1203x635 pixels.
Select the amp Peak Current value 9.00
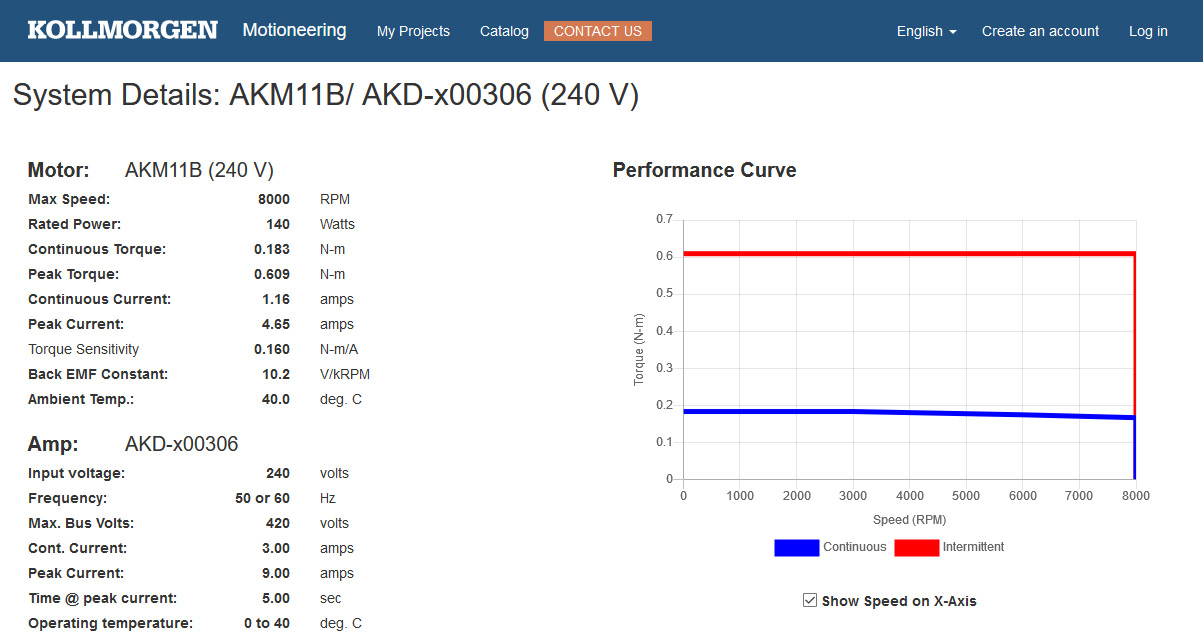276,573
